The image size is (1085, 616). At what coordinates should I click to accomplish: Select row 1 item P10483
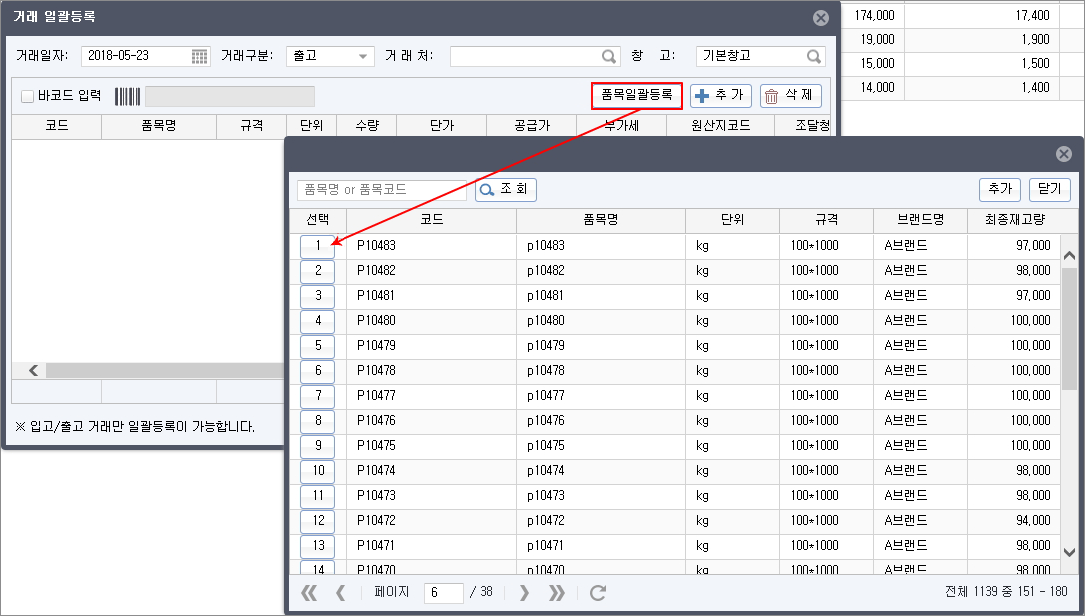318,246
